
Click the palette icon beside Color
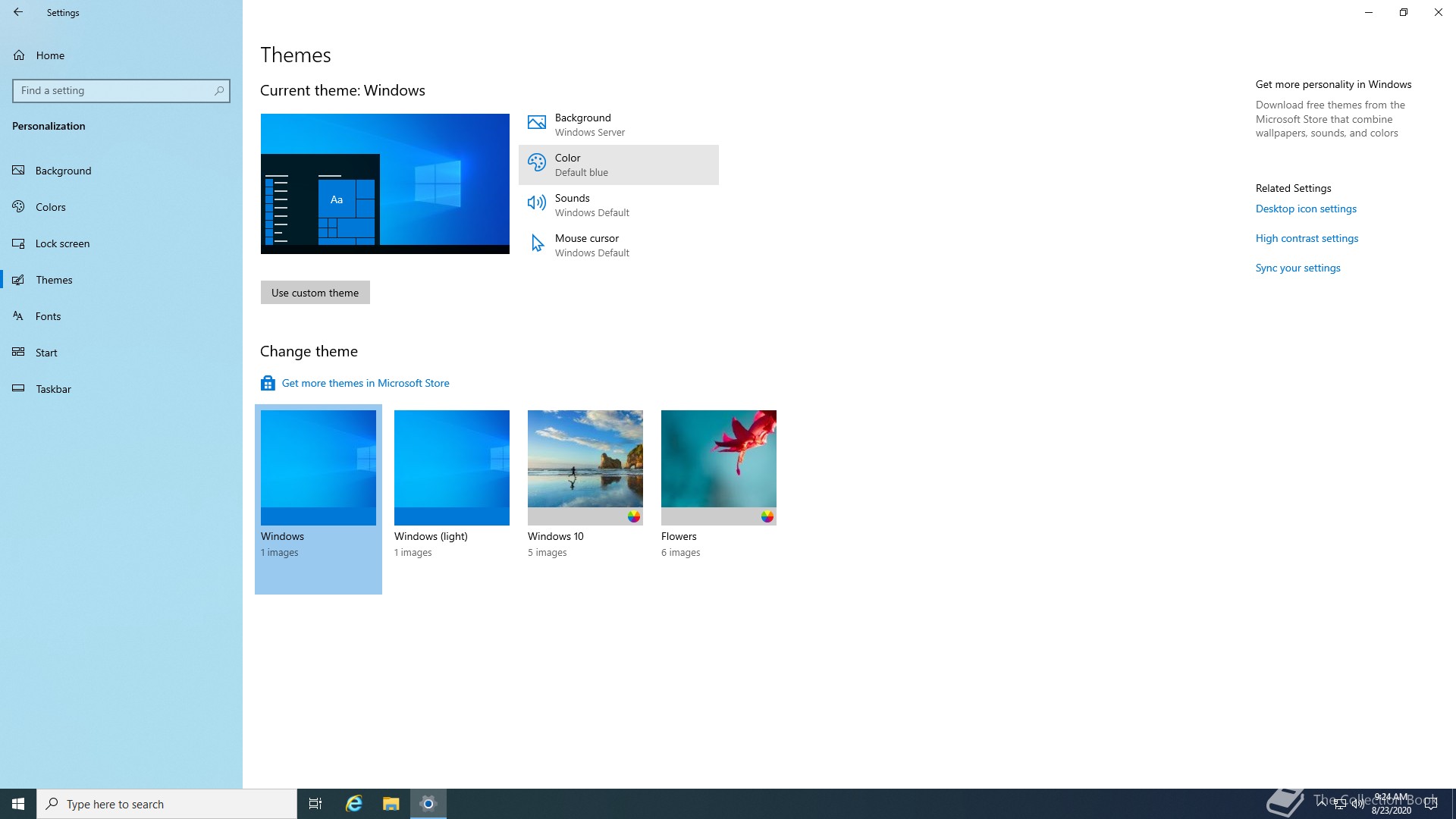(537, 162)
